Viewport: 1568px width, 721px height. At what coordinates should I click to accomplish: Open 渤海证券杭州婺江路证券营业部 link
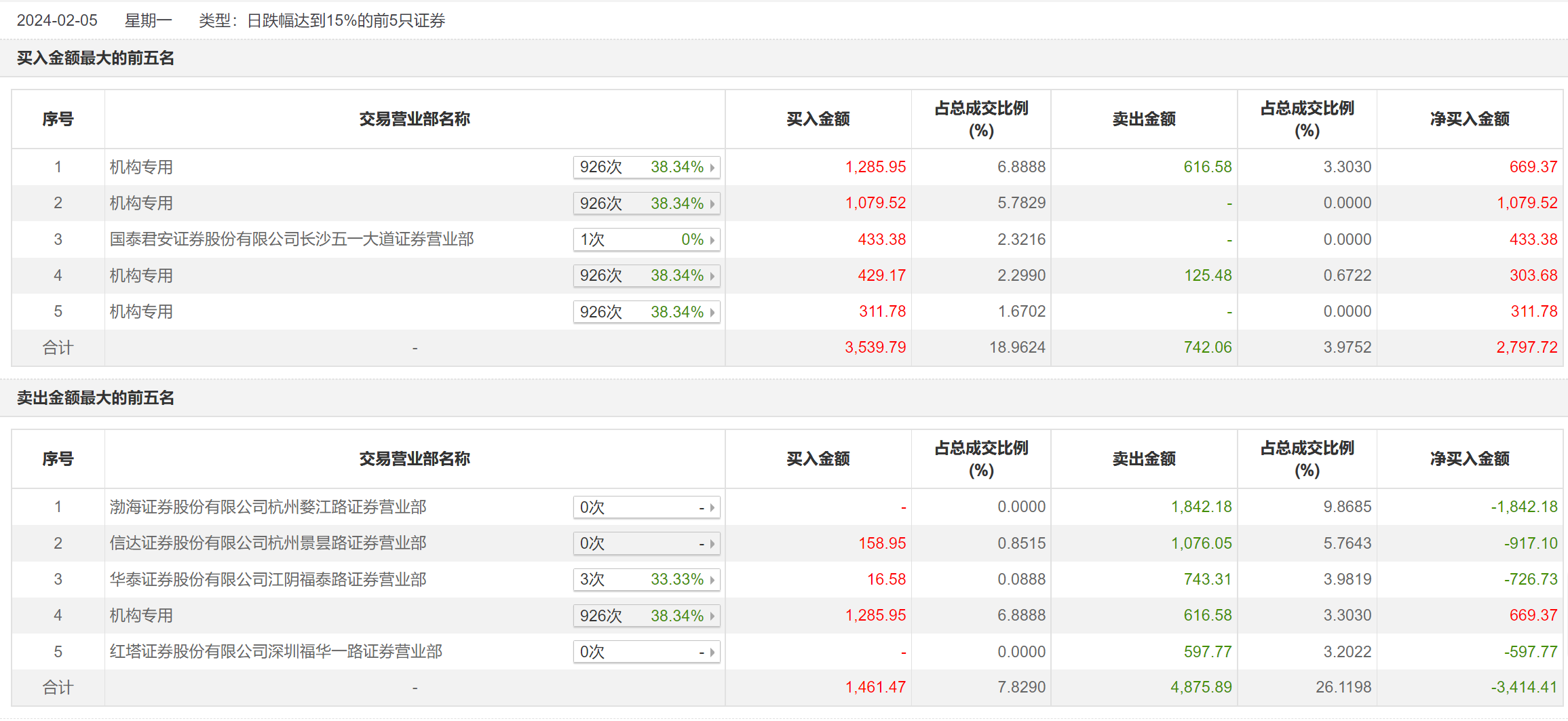tap(268, 507)
